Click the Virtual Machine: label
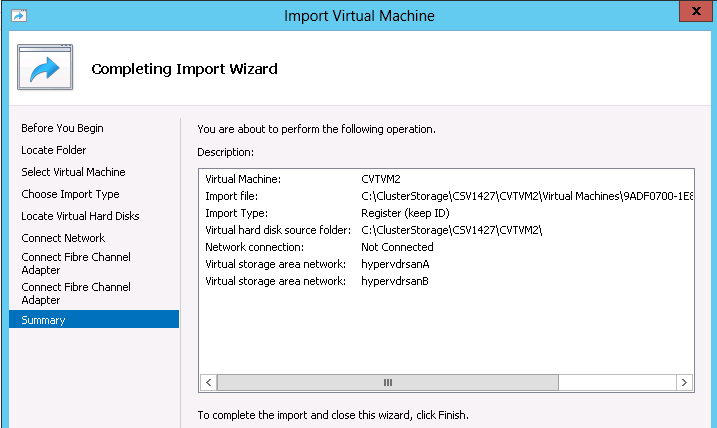Image resolution: width=717 pixels, height=428 pixels. [243, 179]
